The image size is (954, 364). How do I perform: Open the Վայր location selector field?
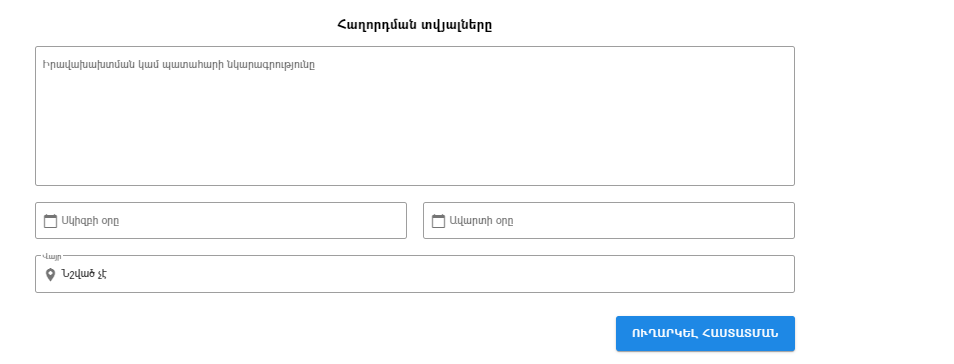(415, 274)
